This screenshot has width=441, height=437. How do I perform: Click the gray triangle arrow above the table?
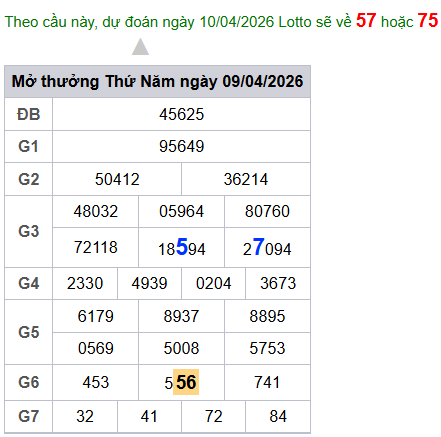point(140,47)
